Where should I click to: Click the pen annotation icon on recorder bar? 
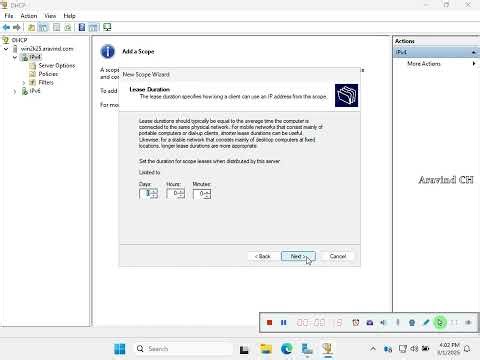426,322
